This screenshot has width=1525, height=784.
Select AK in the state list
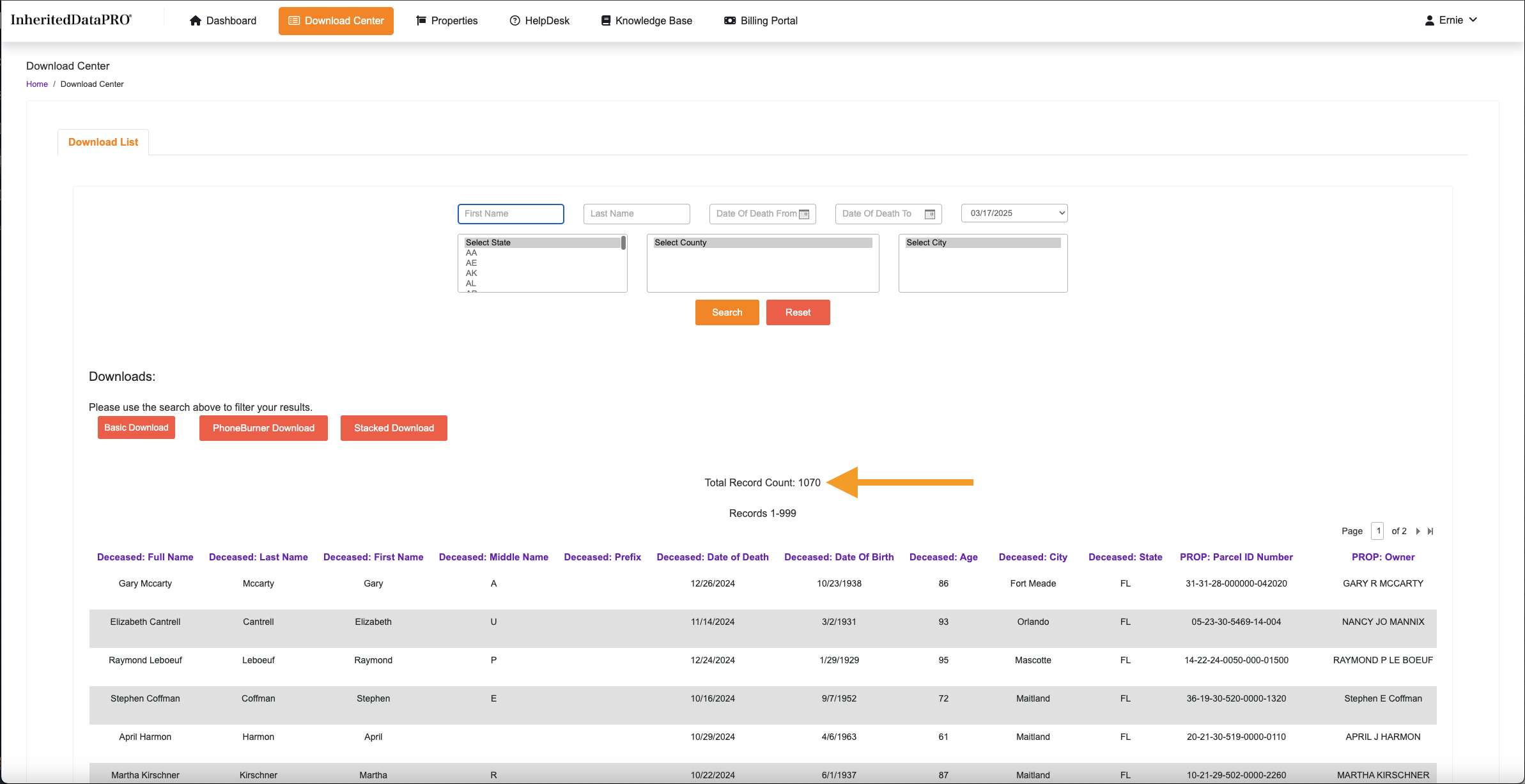(x=472, y=273)
